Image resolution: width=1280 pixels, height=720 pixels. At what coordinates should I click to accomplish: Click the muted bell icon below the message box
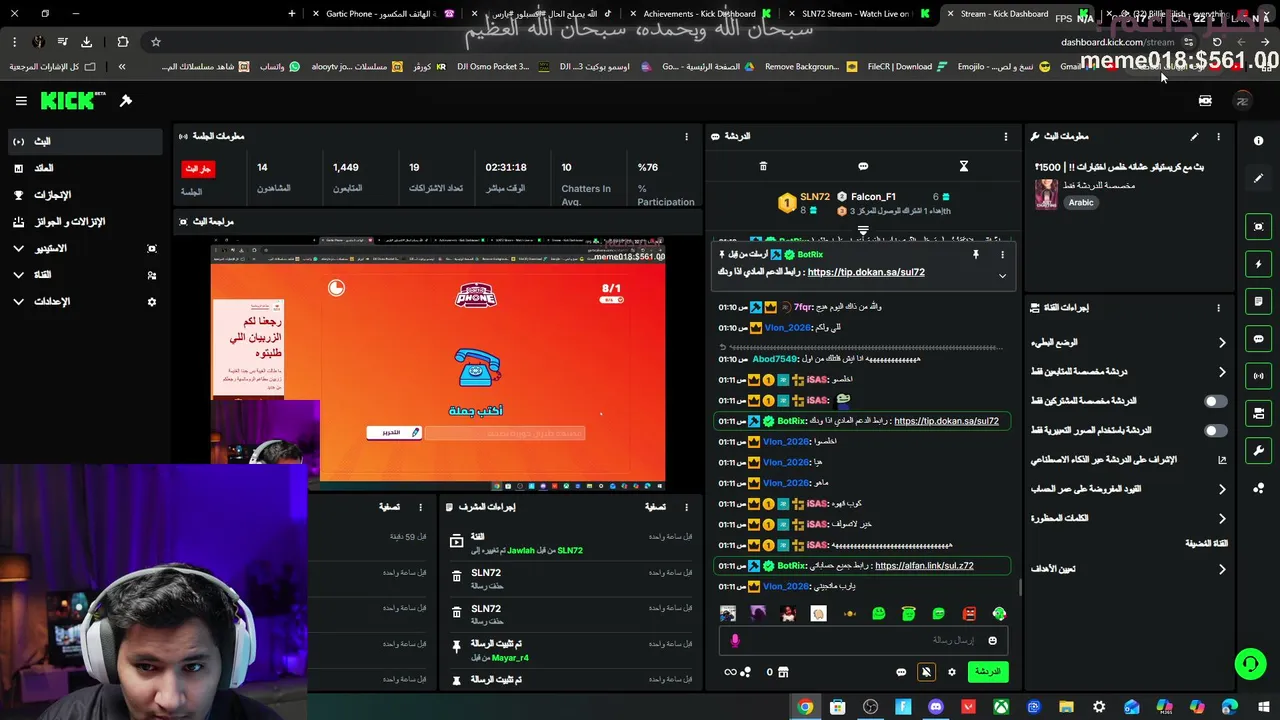(x=926, y=672)
